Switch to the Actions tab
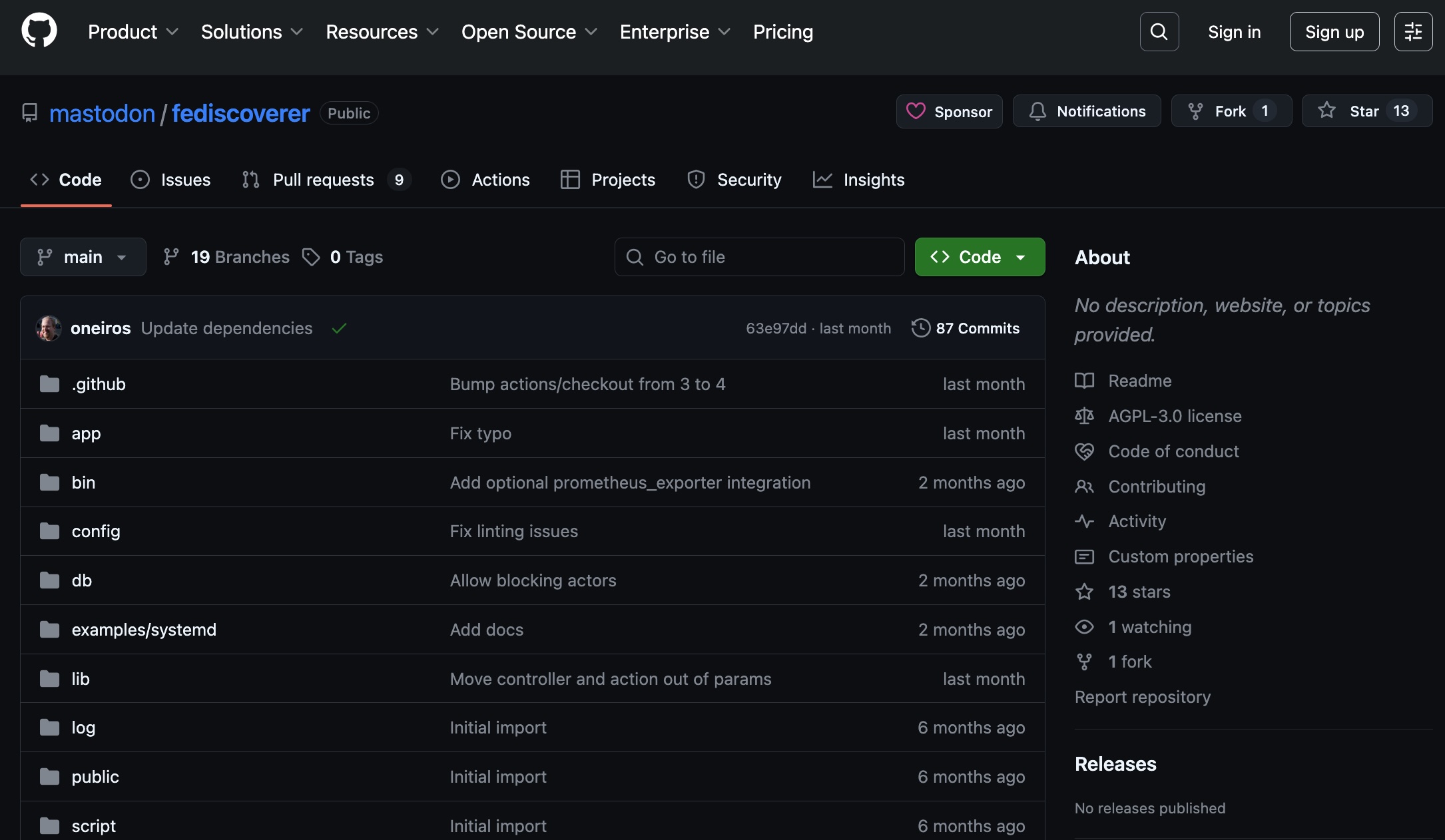This screenshot has width=1445, height=840. tap(485, 180)
